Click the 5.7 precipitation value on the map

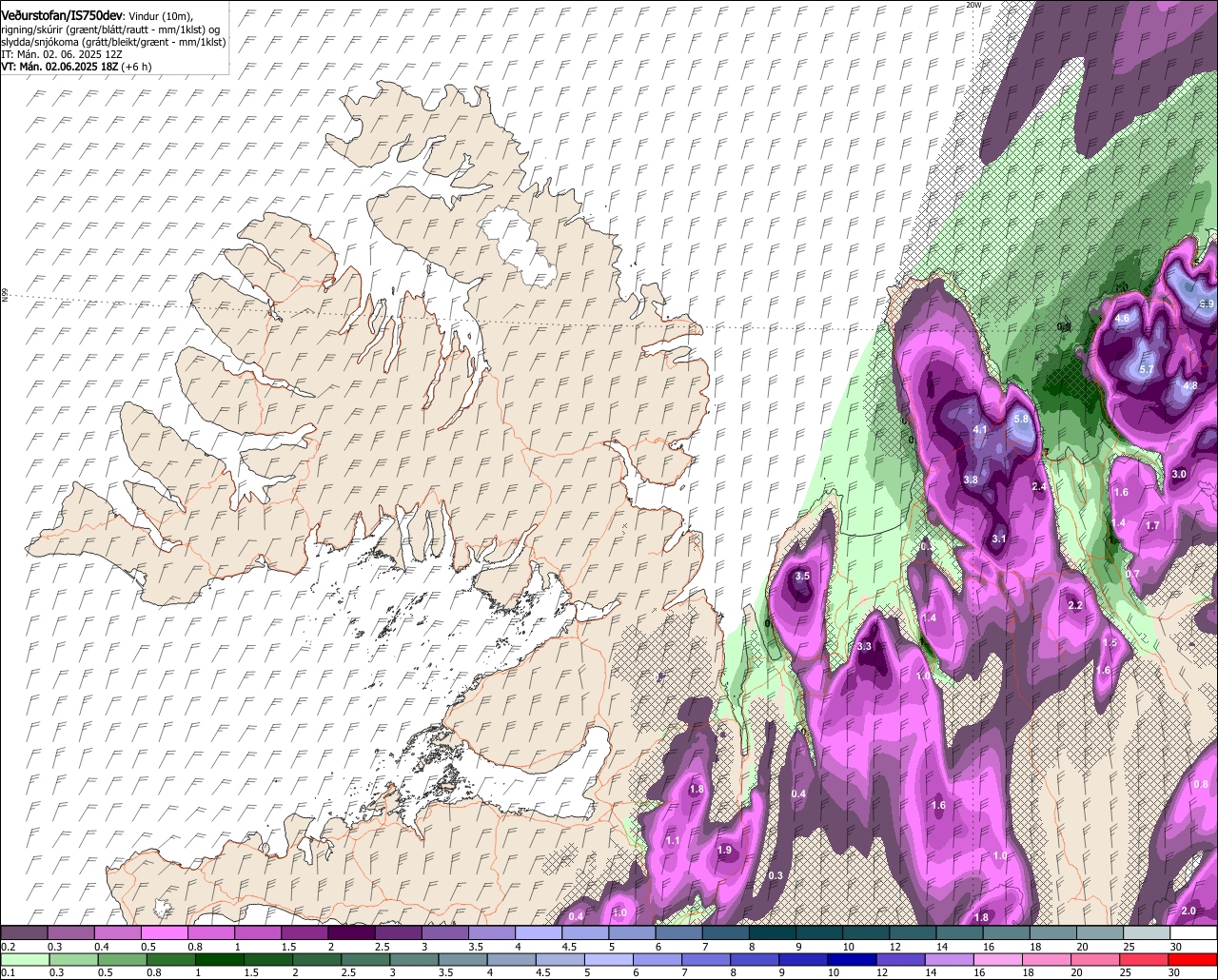[x=1147, y=369]
